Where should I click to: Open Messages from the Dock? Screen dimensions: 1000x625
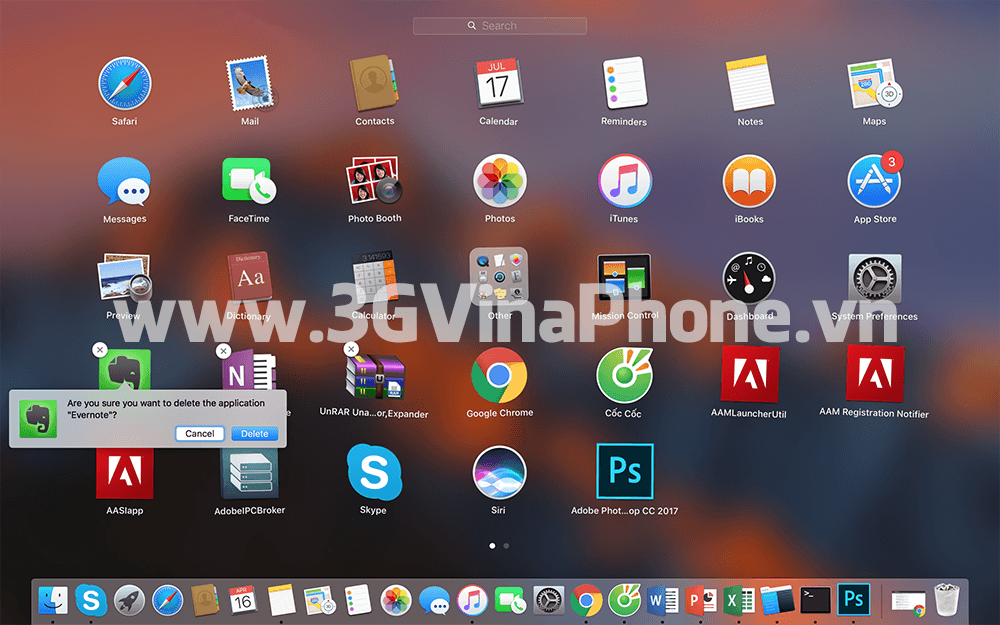point(434,600)
